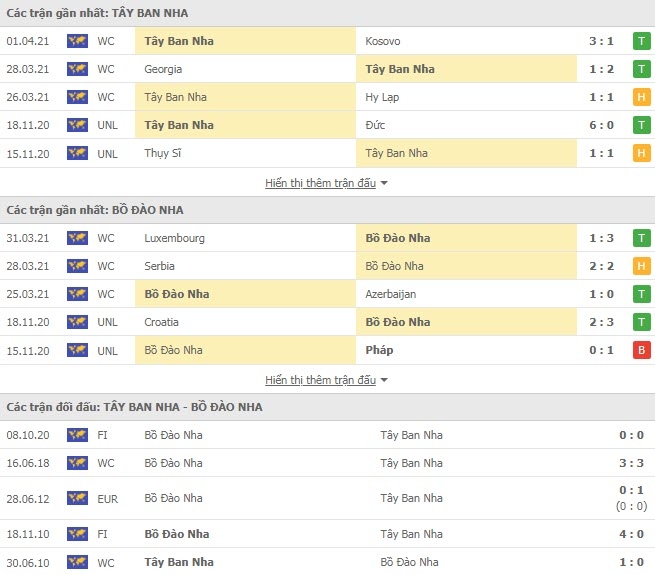Expand more Bồ Đào Nha matches
Viewport: 655px width, 574px height.
click(x=320, y=380)
